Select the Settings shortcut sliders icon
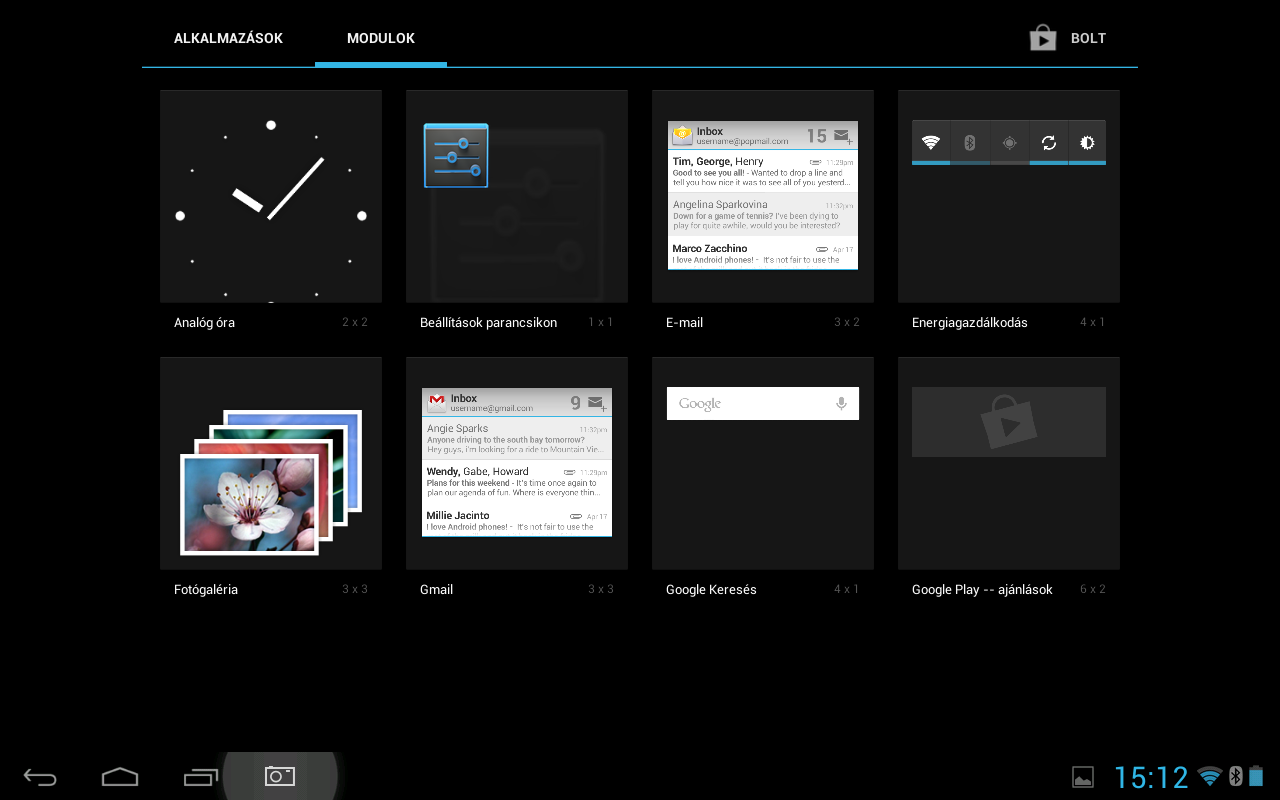This screenshot has width=1280, height=800. click(456, 156)
